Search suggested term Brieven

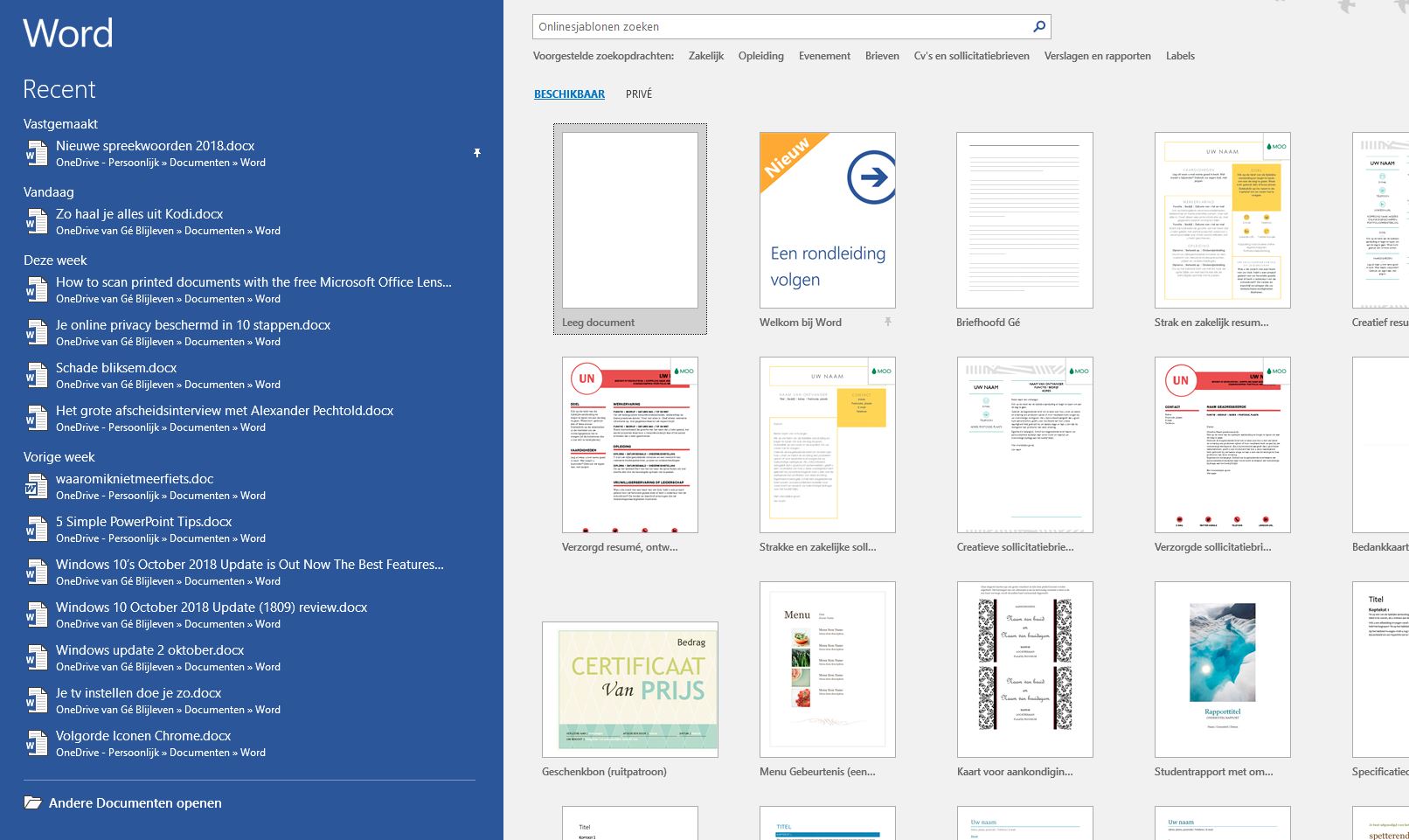click(x=882, y=56)
